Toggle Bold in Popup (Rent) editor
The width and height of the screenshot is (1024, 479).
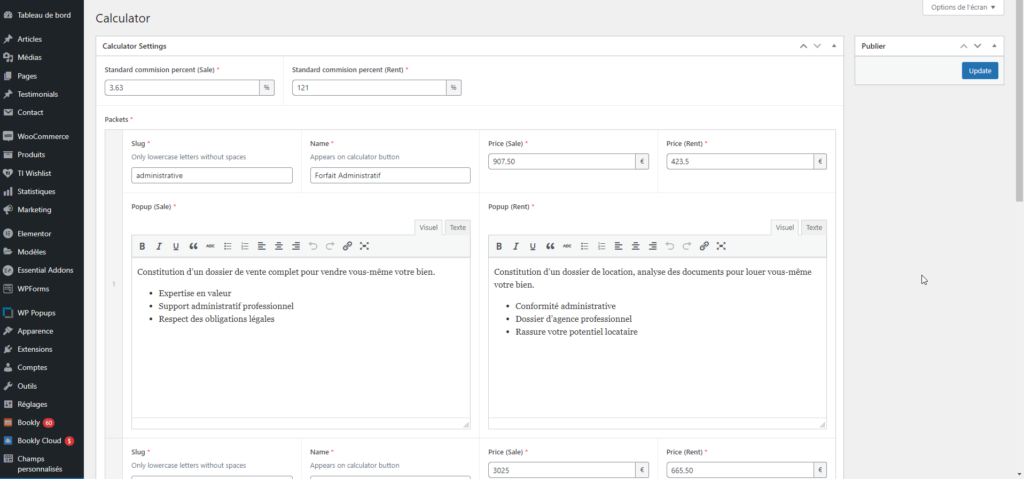[x=499, y=246]
